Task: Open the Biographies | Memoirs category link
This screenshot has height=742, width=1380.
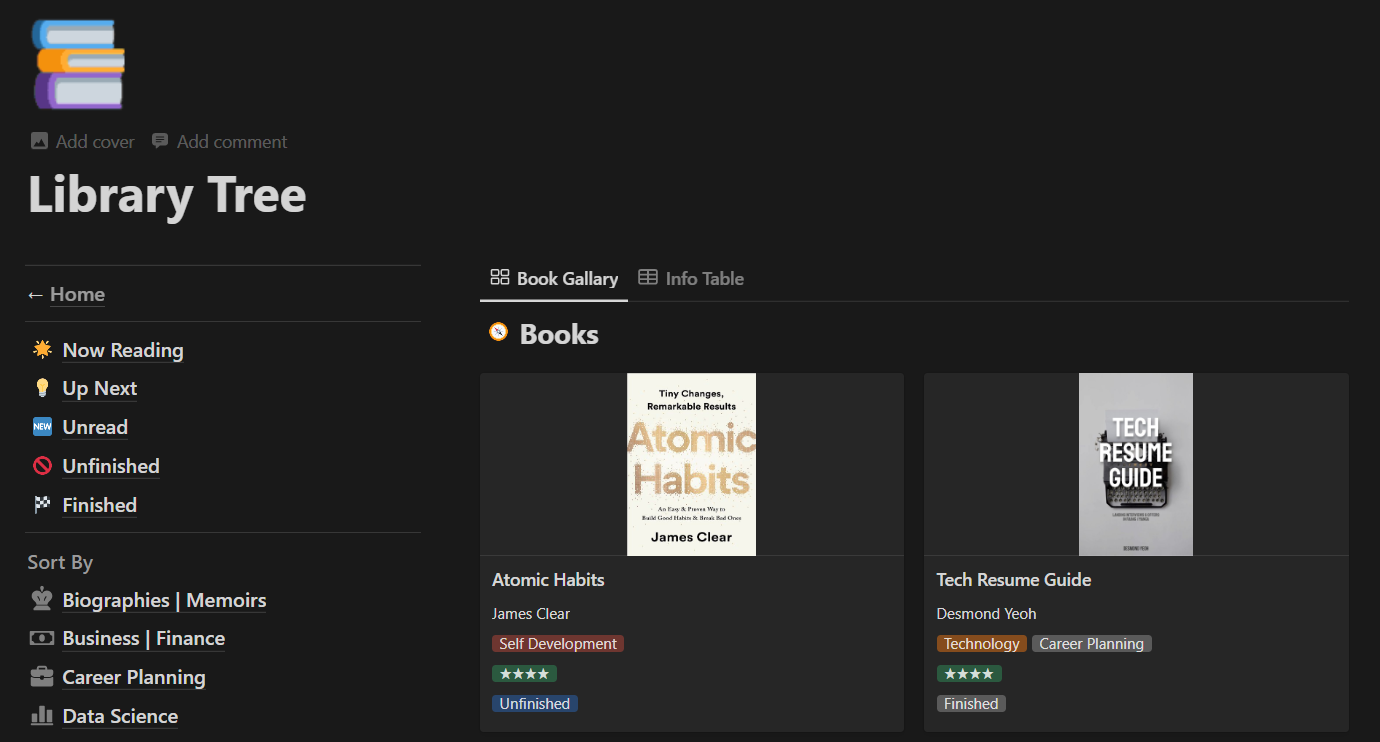Action: (164, 600)
